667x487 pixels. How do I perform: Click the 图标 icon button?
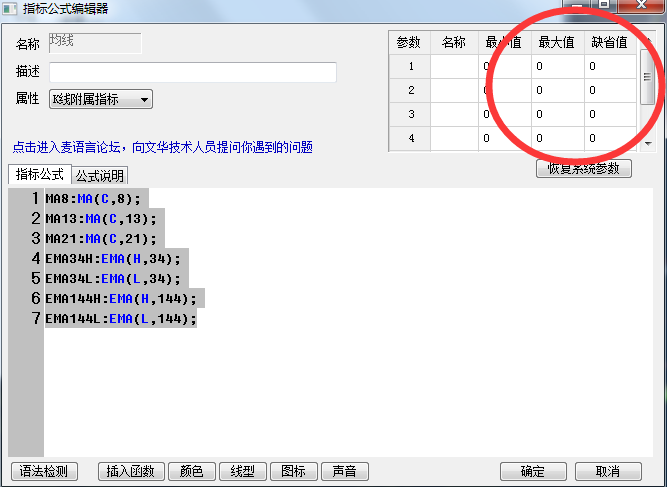[293, 471]
